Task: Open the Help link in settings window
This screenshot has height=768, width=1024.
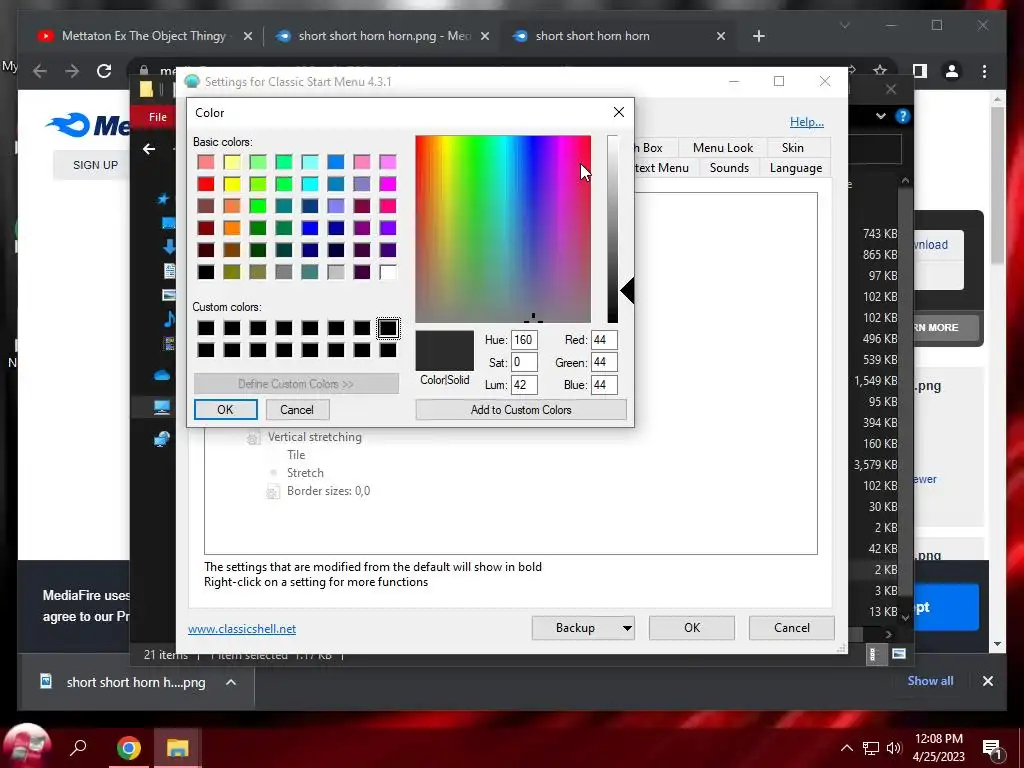Action: (807, 122)
